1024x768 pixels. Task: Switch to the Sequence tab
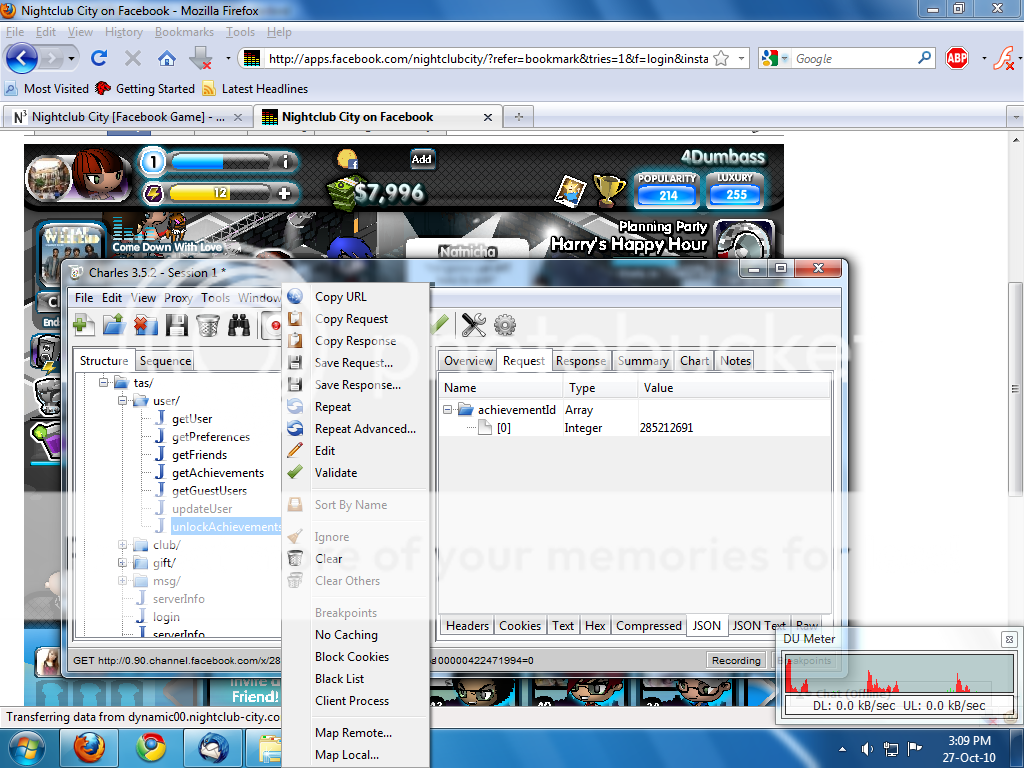(165, 360)
